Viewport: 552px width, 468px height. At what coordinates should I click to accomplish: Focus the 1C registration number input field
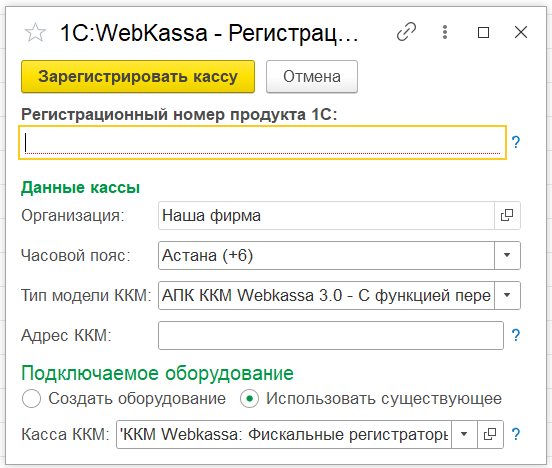pyautogui.click(x=262, y=142)
